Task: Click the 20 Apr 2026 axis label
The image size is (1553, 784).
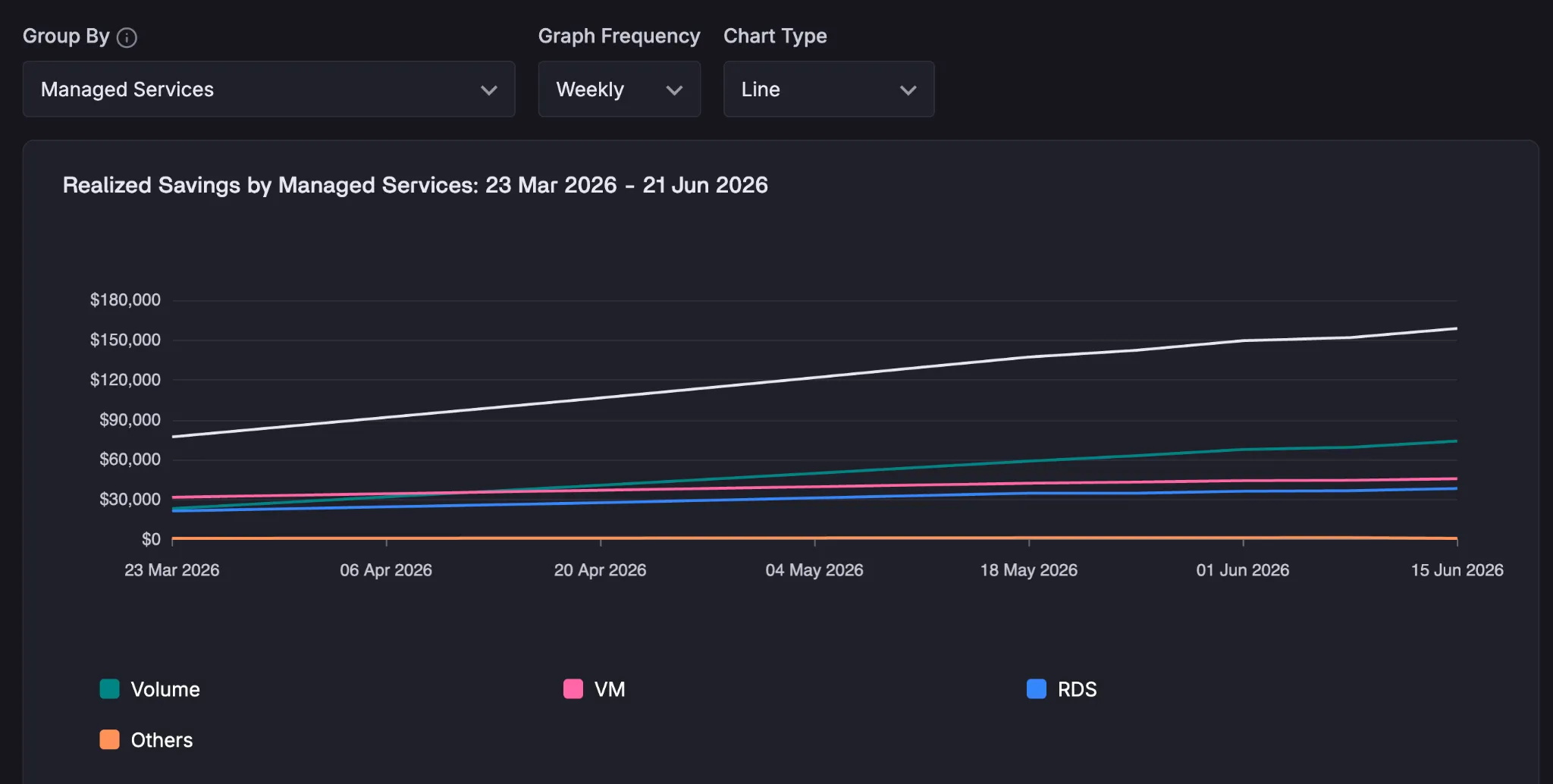Action: (x=600, y=570)
